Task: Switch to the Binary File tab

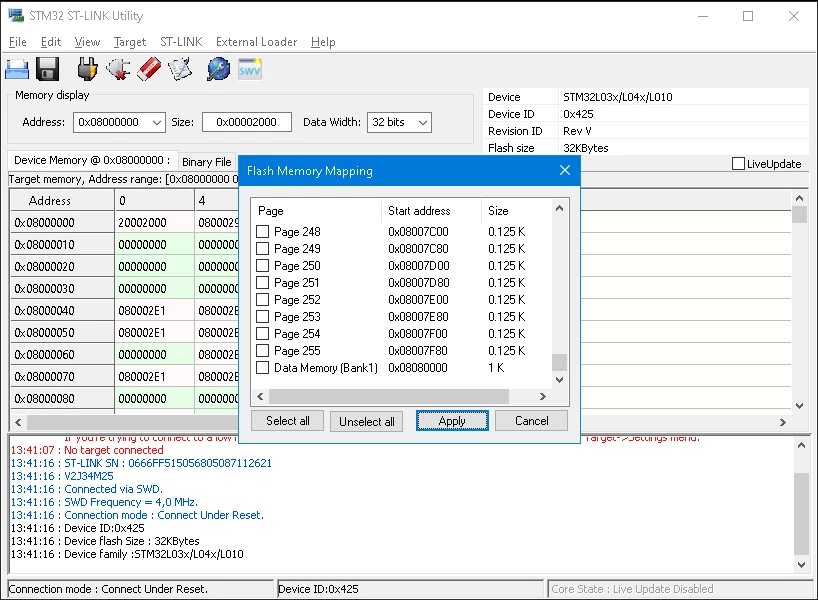Action: tap(207, 162)
